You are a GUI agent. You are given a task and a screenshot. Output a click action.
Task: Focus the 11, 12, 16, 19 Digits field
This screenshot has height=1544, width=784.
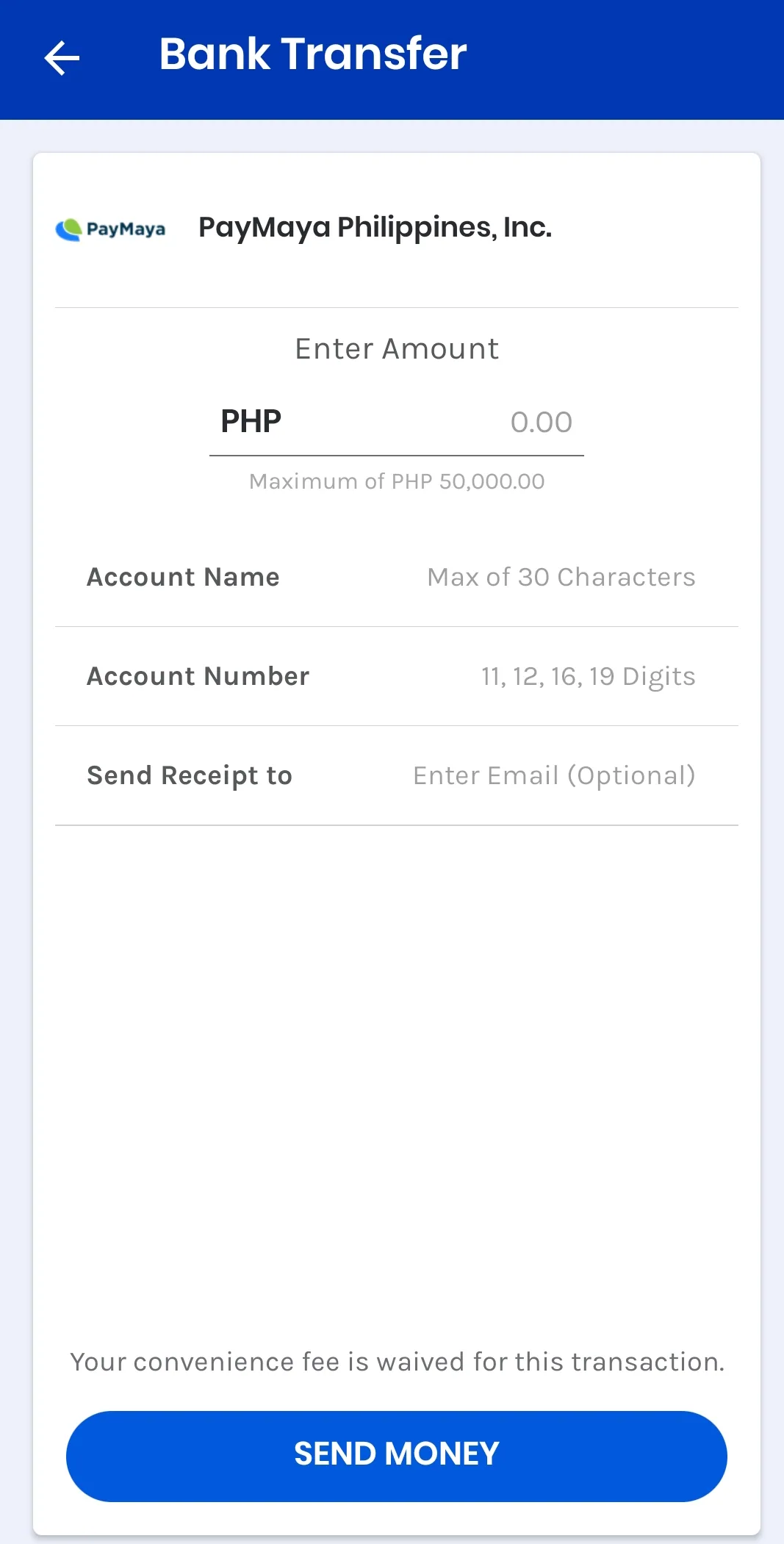coord(588,677)
